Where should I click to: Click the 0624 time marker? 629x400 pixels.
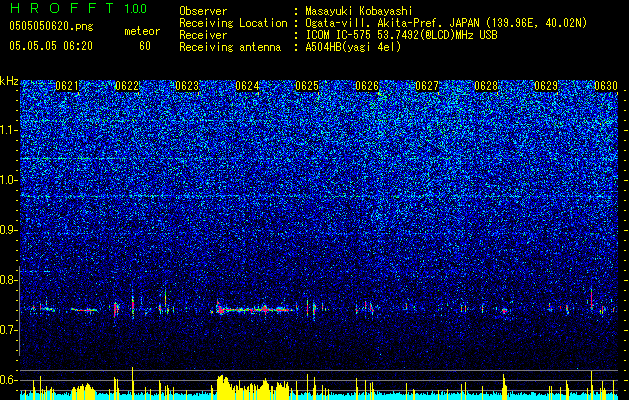pos(247,86)
